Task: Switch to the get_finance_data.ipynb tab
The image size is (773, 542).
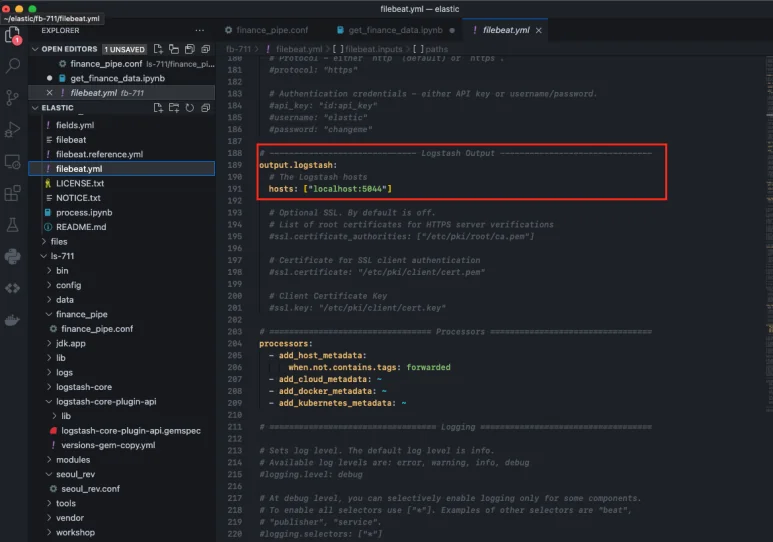Action: pos(394,30)
